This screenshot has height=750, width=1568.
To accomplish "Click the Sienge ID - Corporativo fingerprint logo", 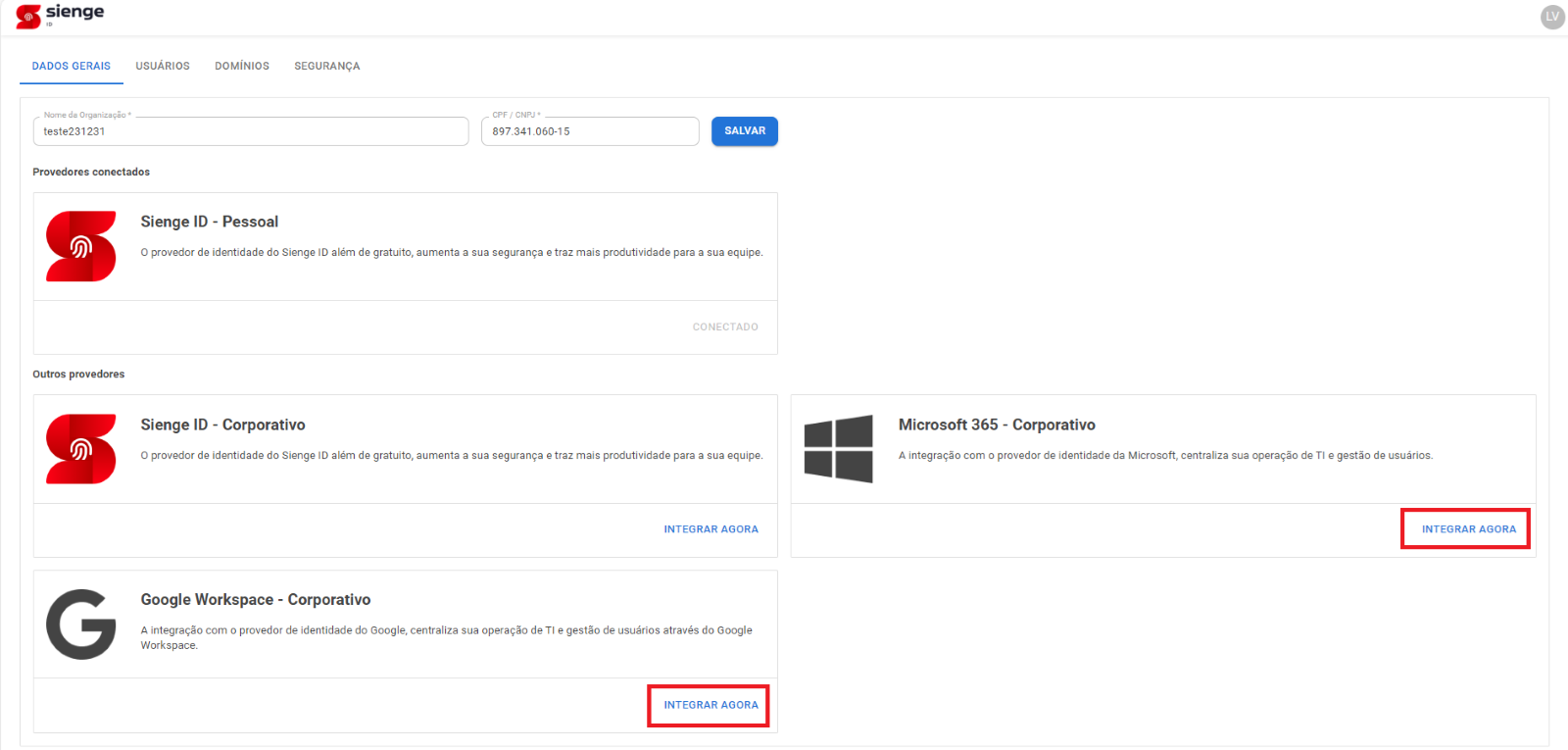I will pyautogui.click(x=81, y=449).
